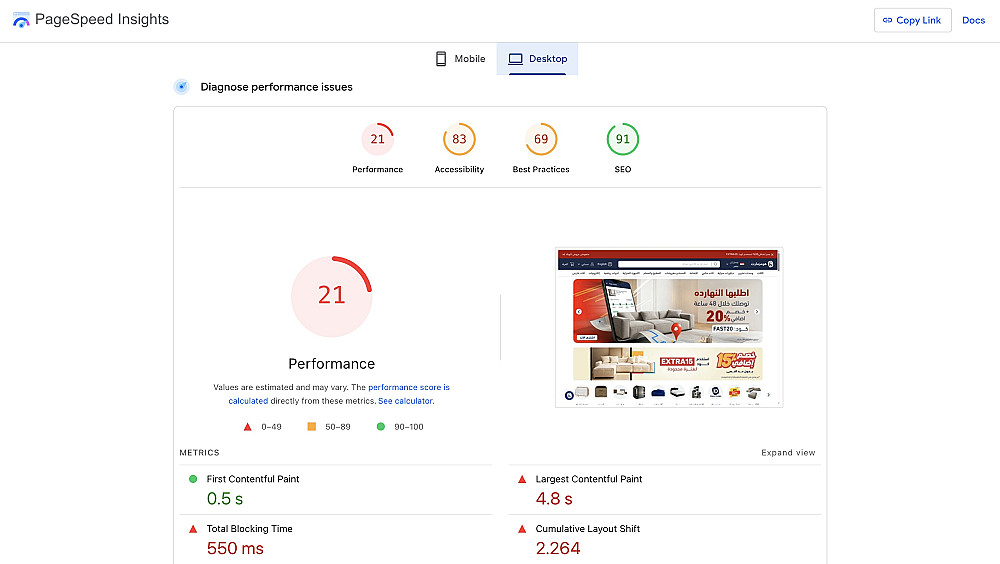The height and width of the screenshot is (564, 1000).
Task: Click red triangle beside Largest Contentful Paint
Action: click(522, 479)
